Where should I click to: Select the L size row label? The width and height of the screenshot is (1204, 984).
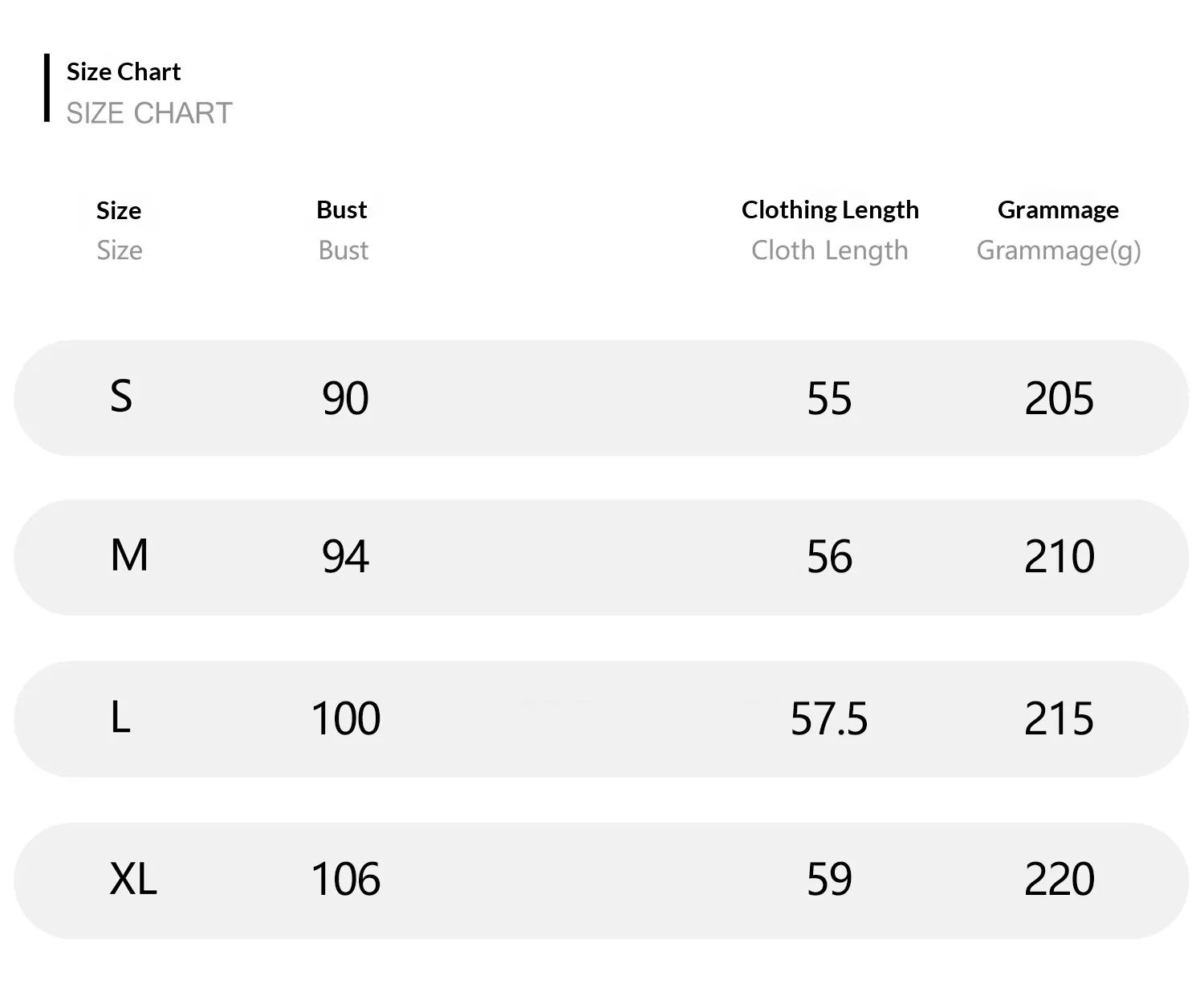120,717
